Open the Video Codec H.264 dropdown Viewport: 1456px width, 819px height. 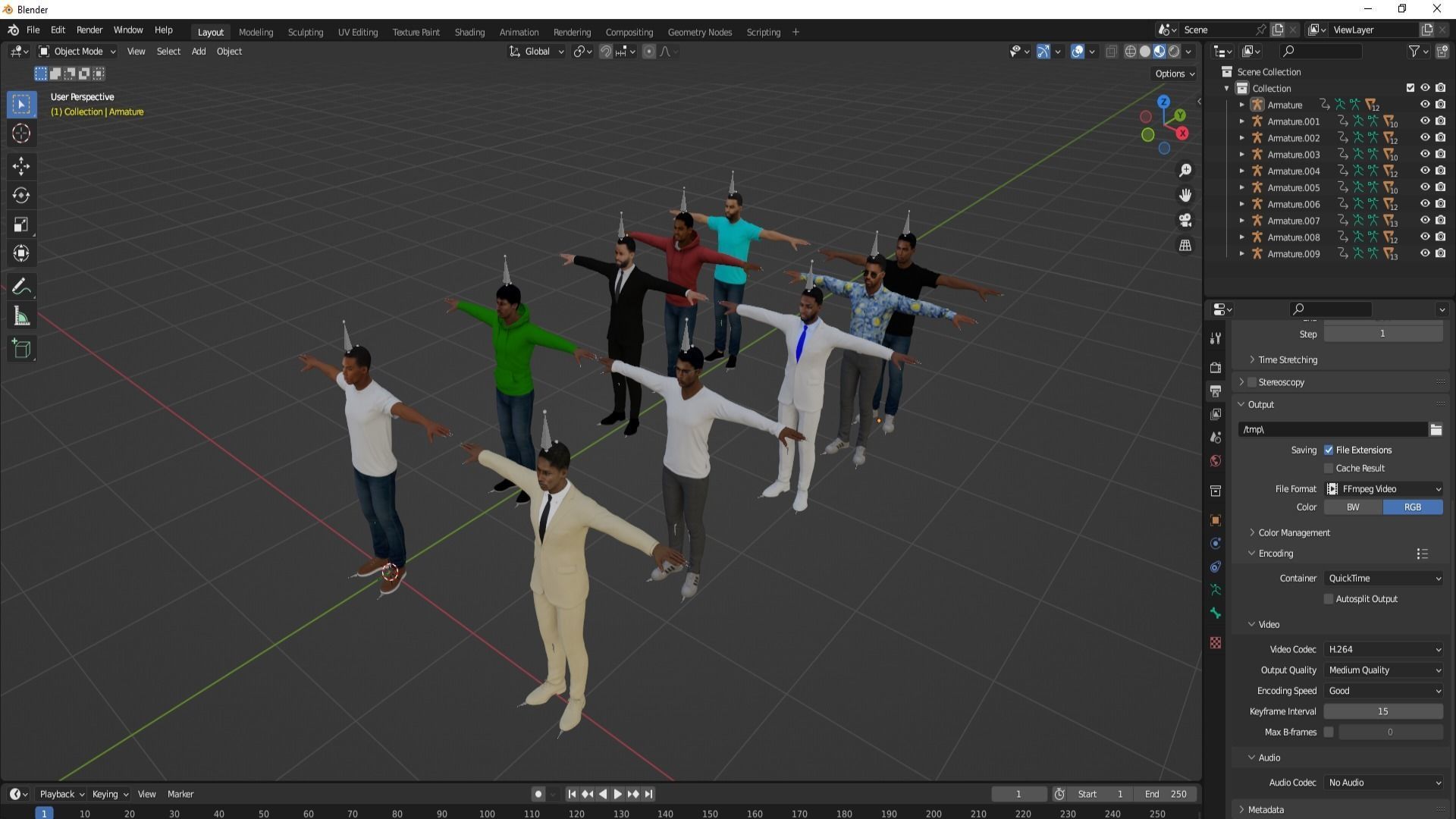[x=1383, y=650]
